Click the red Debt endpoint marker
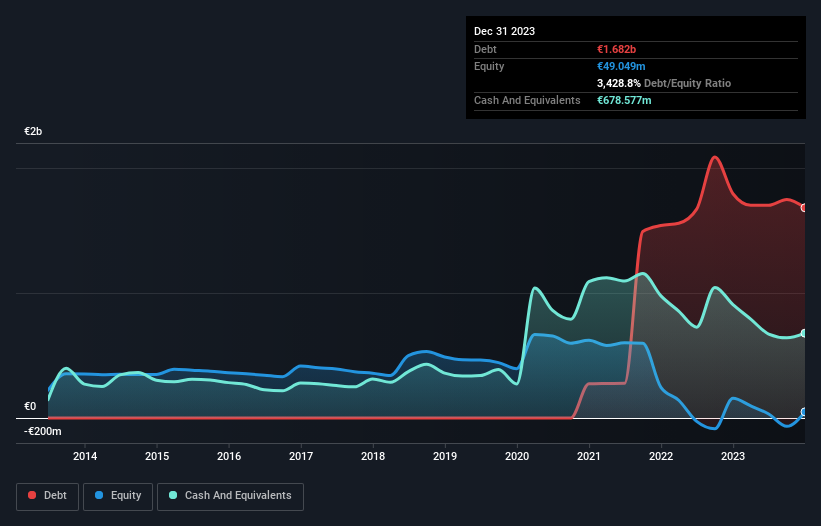This screenshot has height=526, width=821. 804,208
